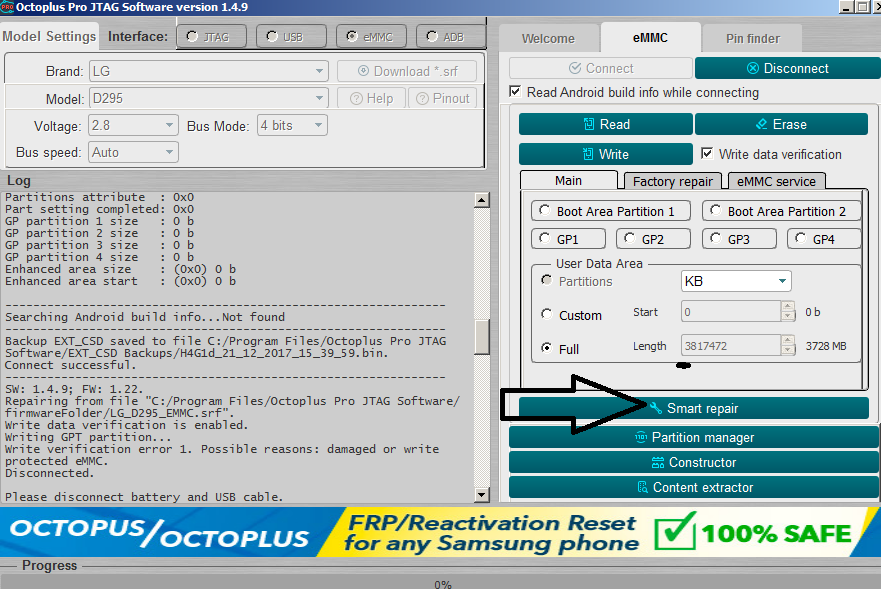This screenshot has width=881, height=589.
Task: Decrease the Length value with down arrow
Action: (788, 350)
